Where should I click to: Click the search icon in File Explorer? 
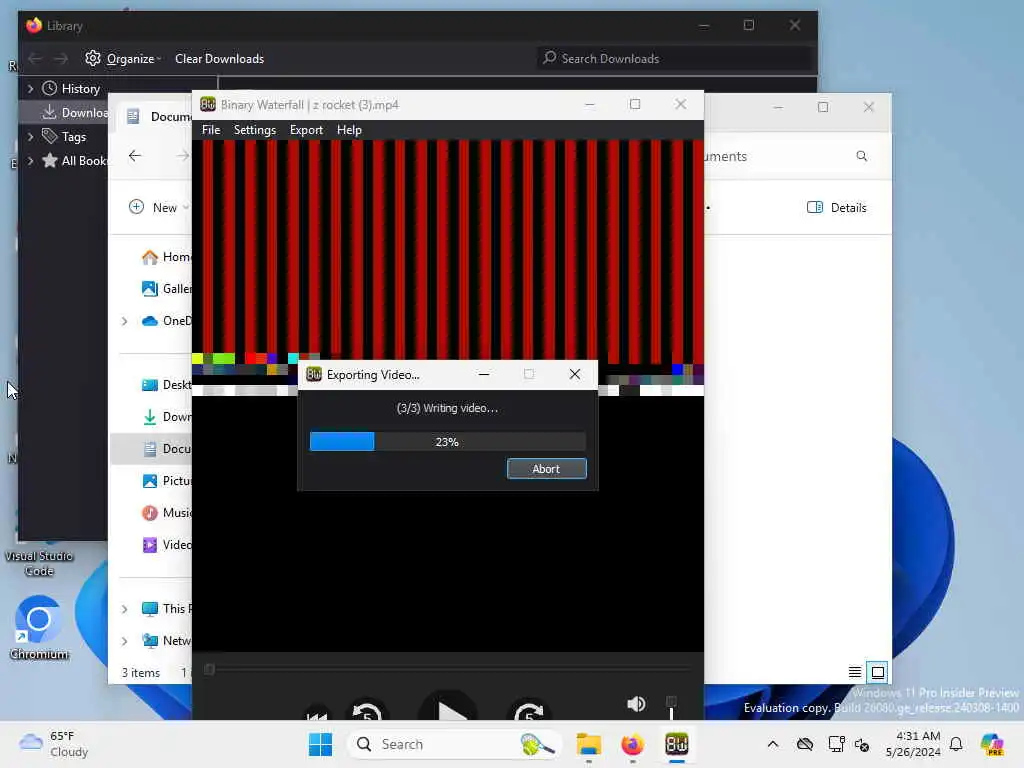[861, 156]
